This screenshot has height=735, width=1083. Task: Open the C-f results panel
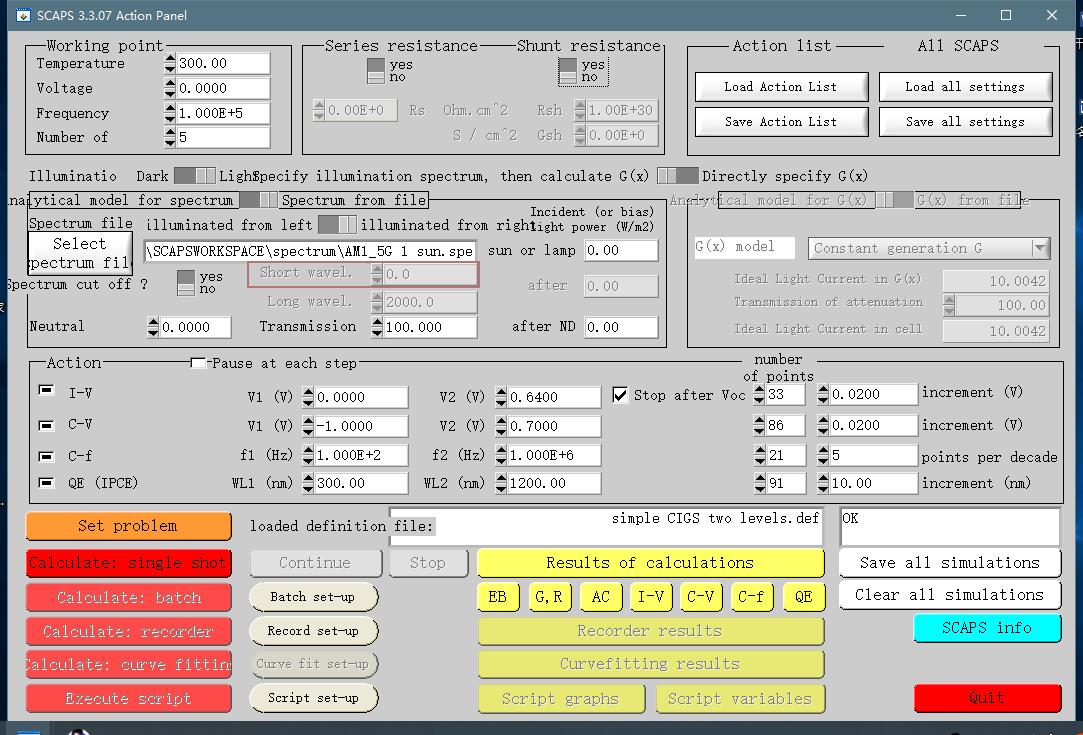click(751, 597)
